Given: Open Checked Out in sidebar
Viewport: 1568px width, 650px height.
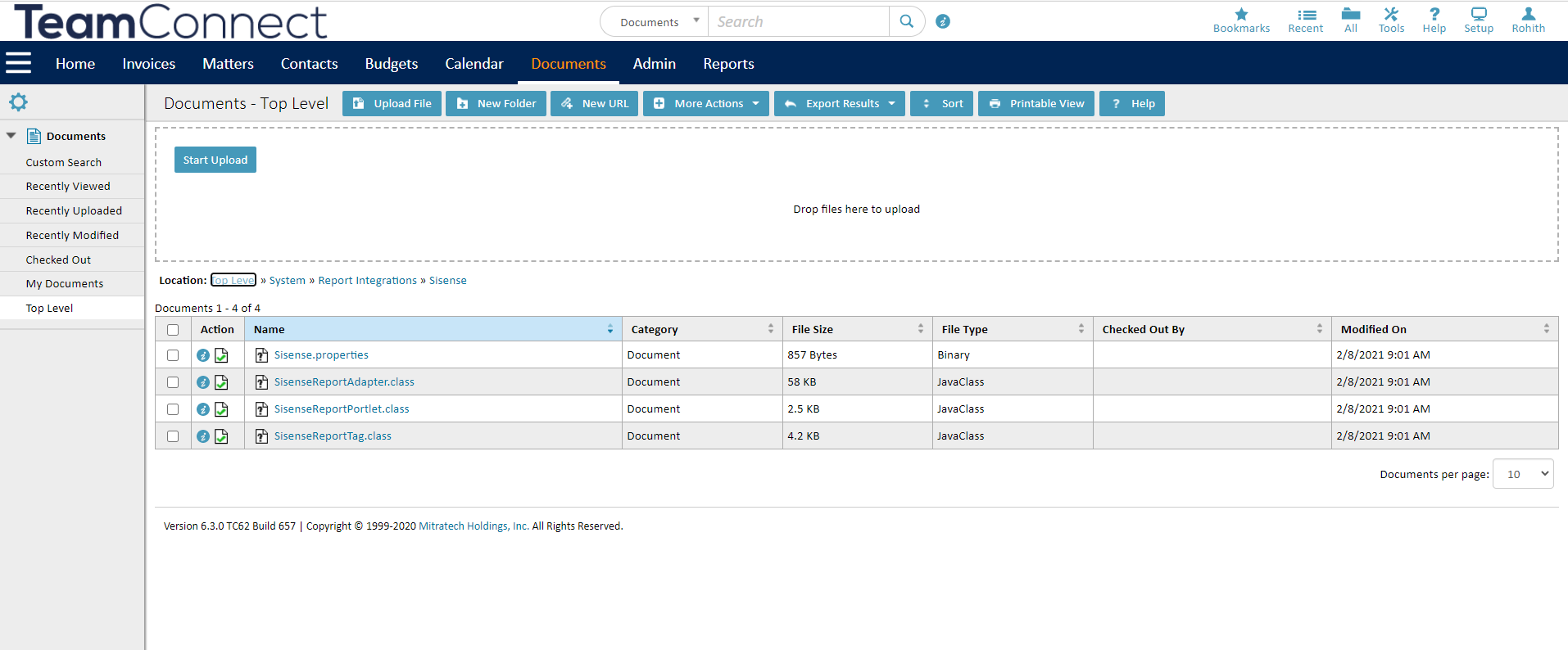Looking at the screenshot, I should tap(58, 260).
